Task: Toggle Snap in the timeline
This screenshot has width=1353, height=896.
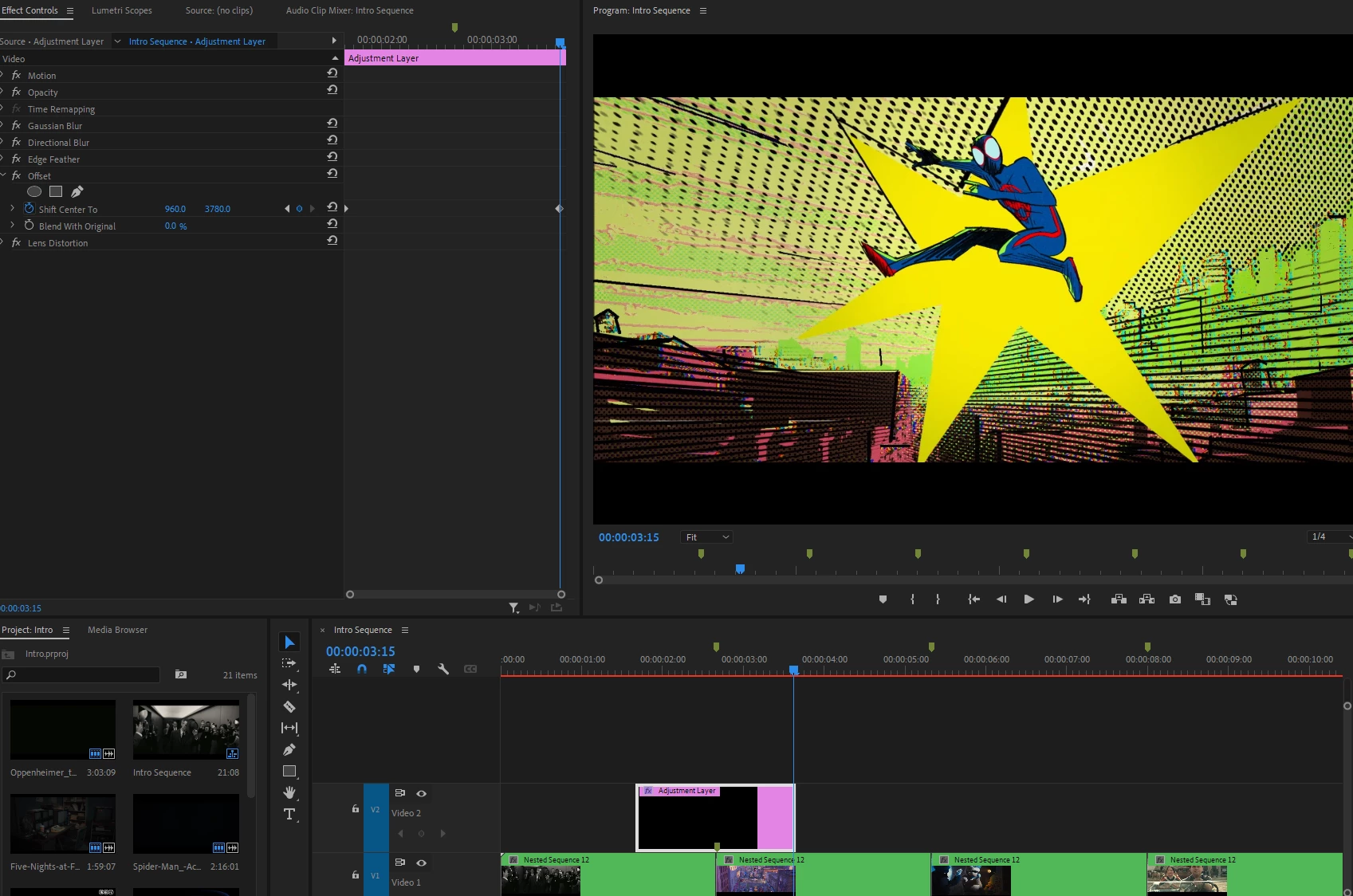Action: (x=362, y=669)
